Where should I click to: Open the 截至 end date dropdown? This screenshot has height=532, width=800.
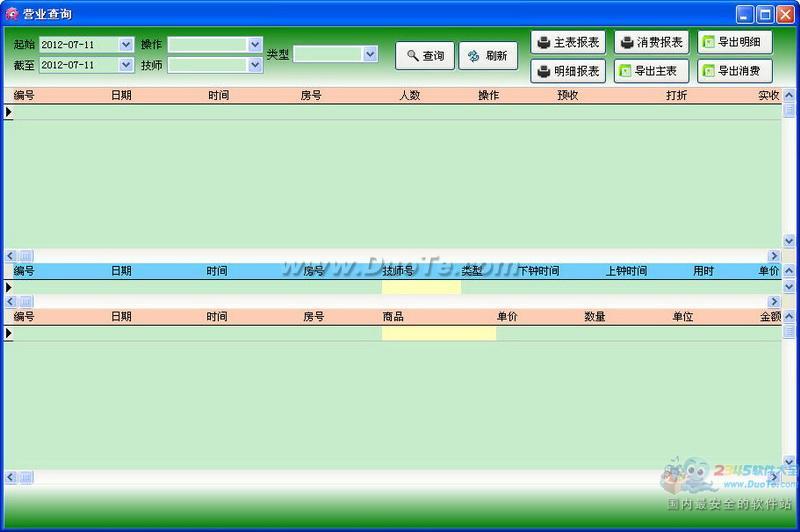pos(126,65)
